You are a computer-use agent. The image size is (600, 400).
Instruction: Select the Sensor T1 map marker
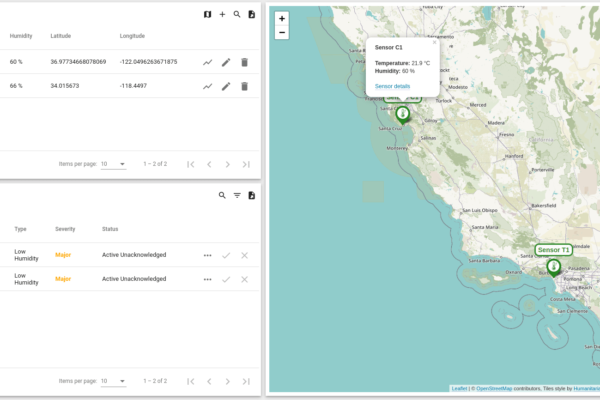point(553,266)
